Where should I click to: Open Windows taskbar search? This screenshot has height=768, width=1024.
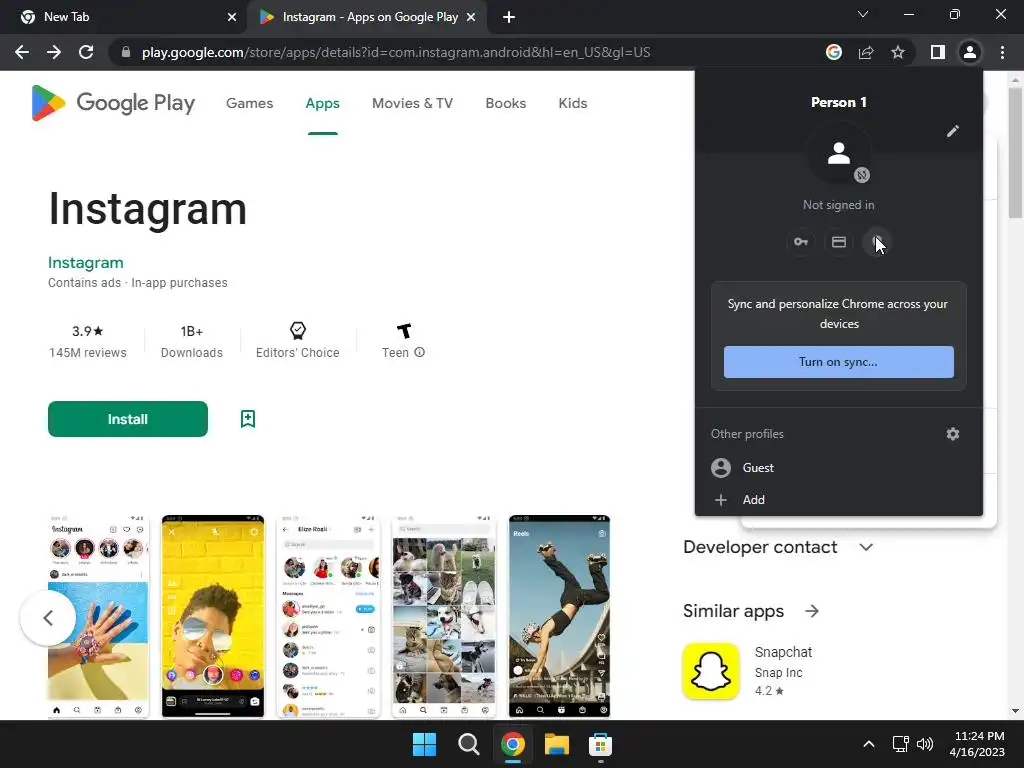click(468, 744)
